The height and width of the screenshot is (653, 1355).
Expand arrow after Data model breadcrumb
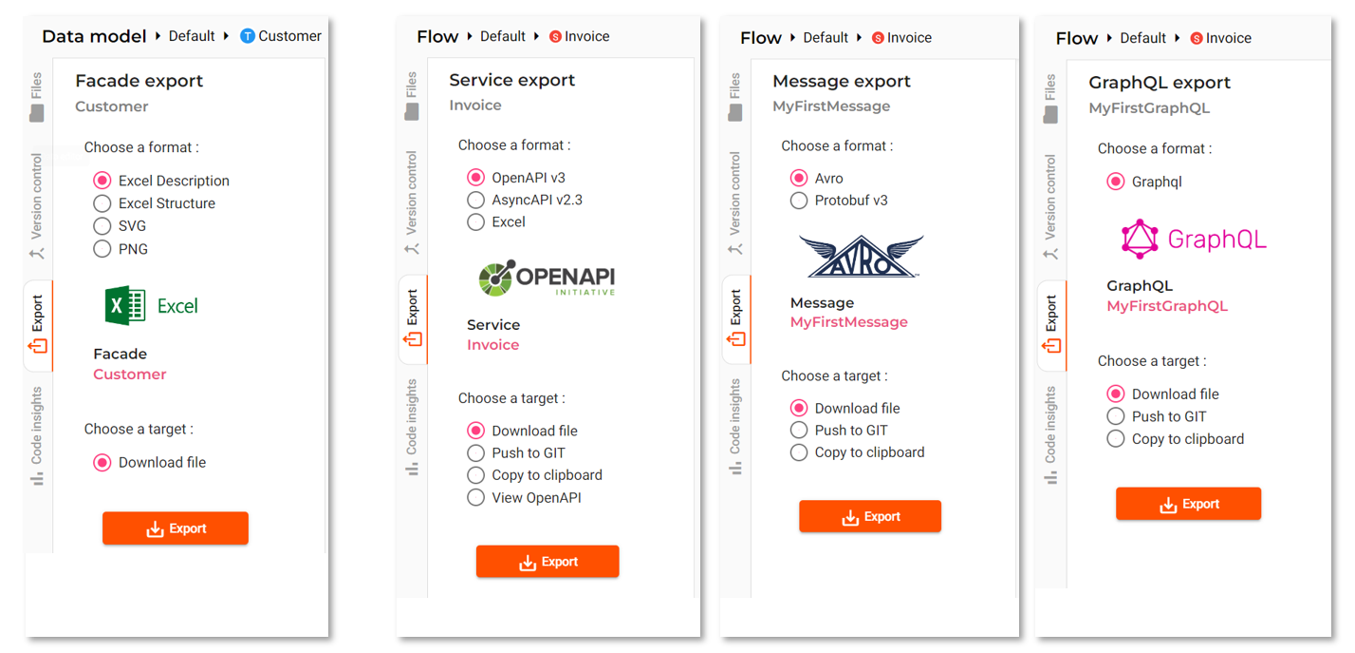158,36
